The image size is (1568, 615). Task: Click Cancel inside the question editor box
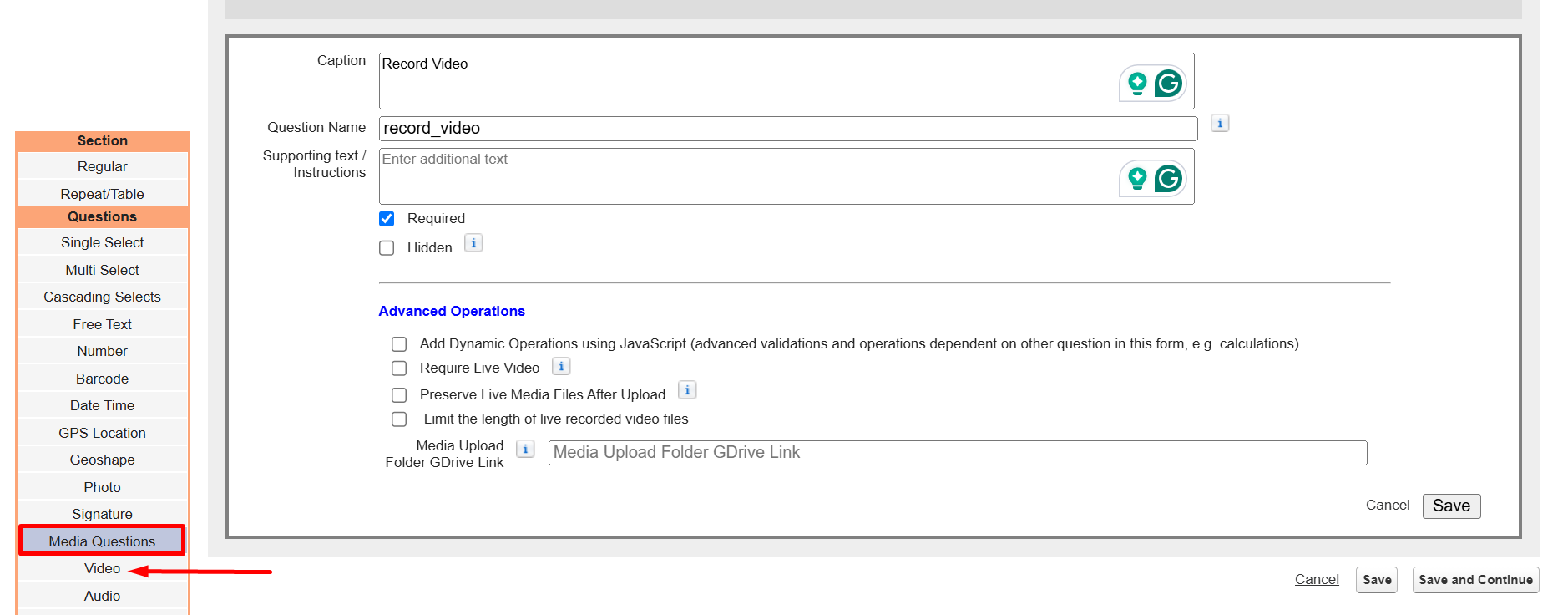point(1388,506)
